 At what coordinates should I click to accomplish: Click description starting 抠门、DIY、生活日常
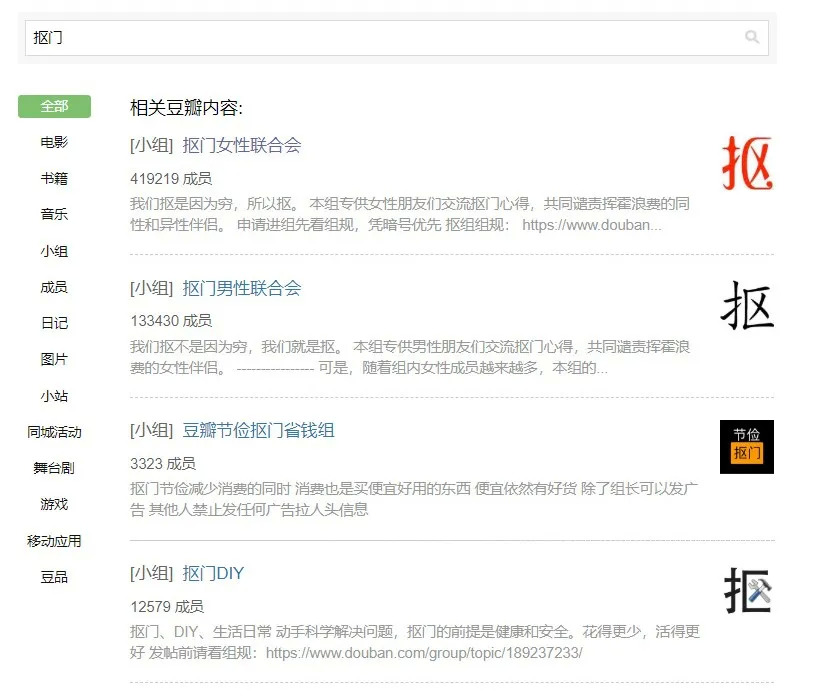(x=415, y=642)
